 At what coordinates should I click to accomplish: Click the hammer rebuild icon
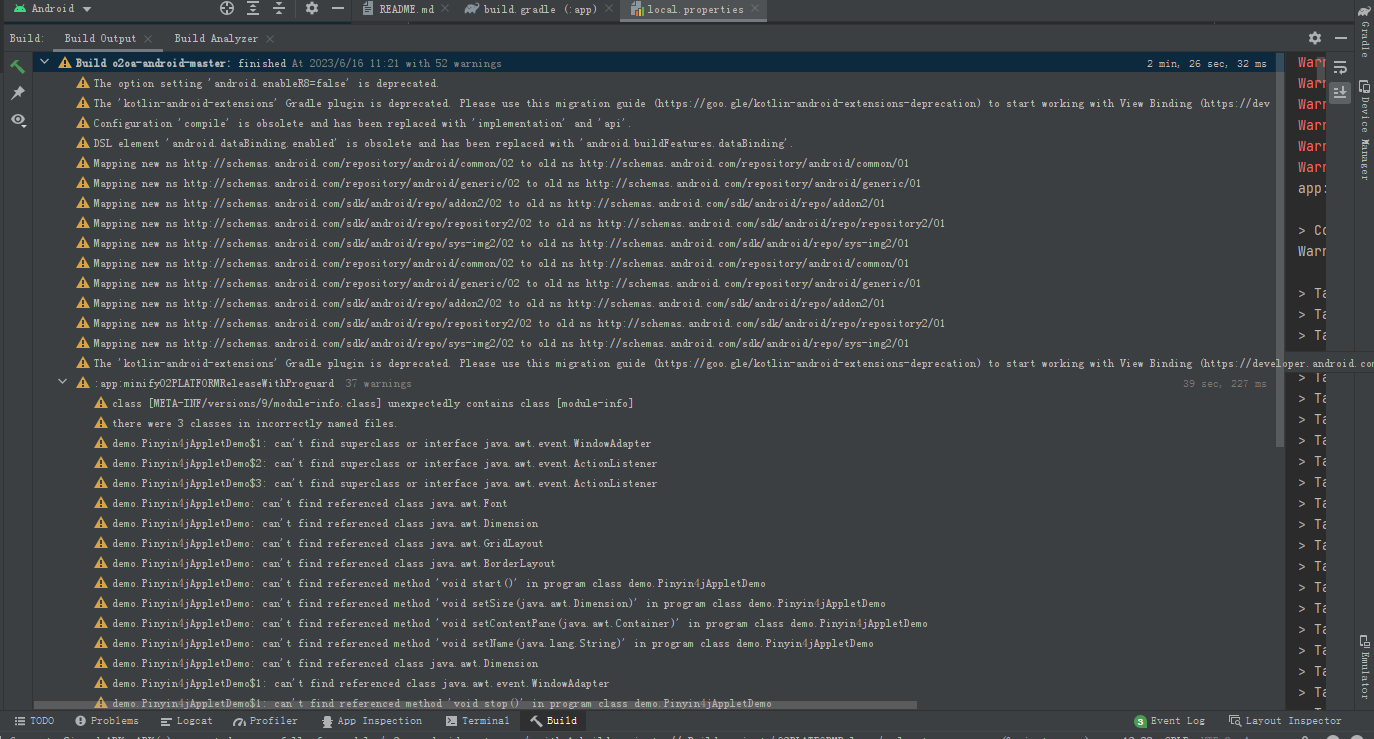[x=17, y=66]
